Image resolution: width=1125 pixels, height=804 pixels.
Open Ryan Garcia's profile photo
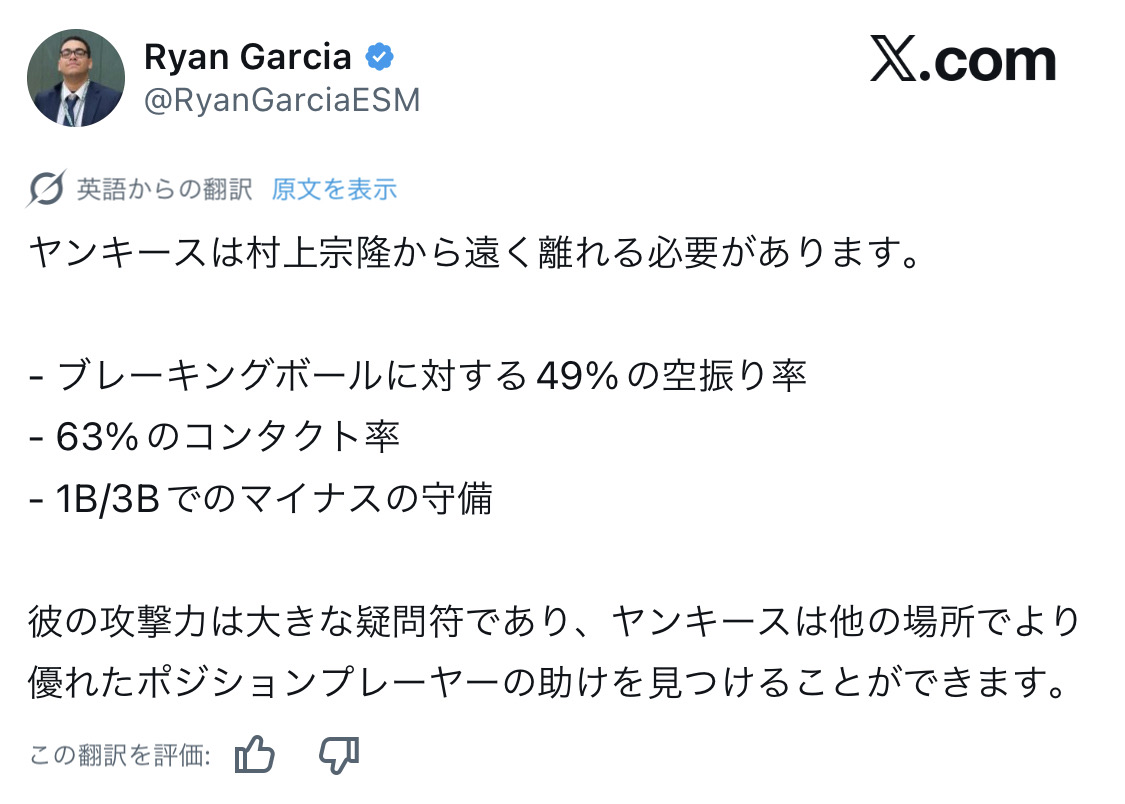pyautogui.click(x=76, y=79)
